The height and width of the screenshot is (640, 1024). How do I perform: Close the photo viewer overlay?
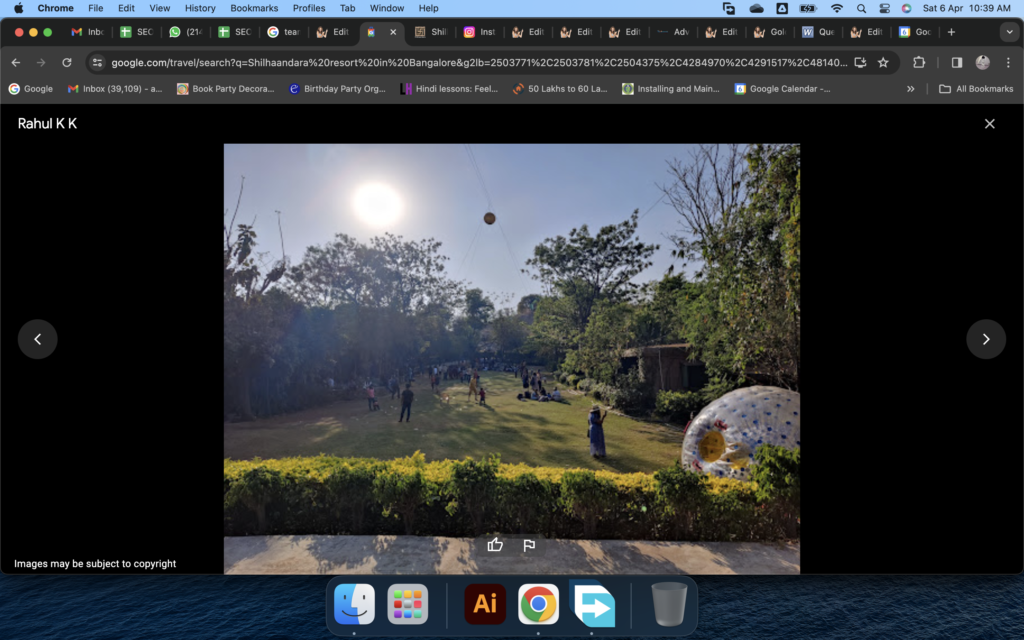click(x=989, y=124)
